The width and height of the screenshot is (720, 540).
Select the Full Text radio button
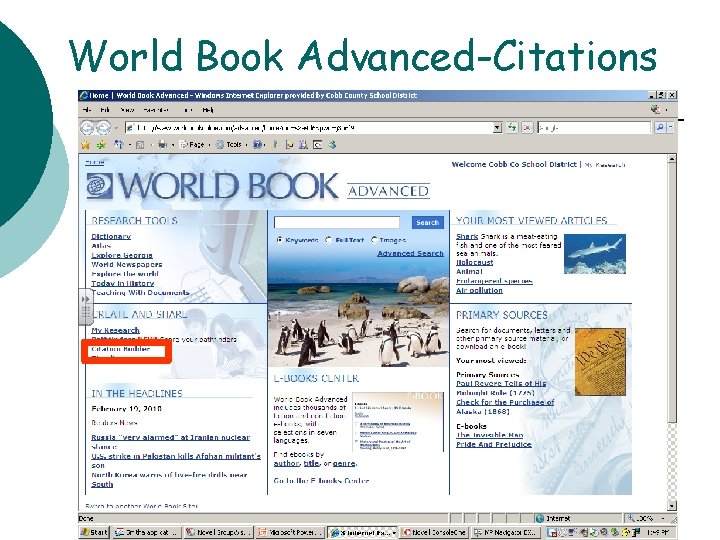tap(329, 240)
